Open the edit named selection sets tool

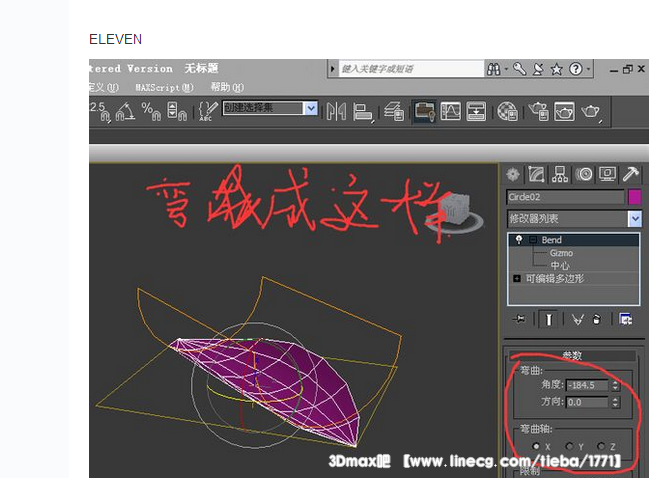(207, 111)
